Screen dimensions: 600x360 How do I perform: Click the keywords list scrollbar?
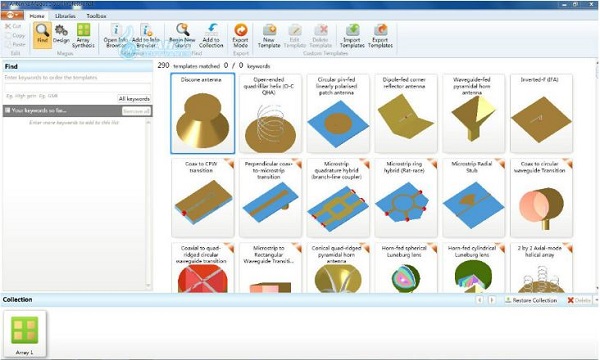click(x=148, y=204)
